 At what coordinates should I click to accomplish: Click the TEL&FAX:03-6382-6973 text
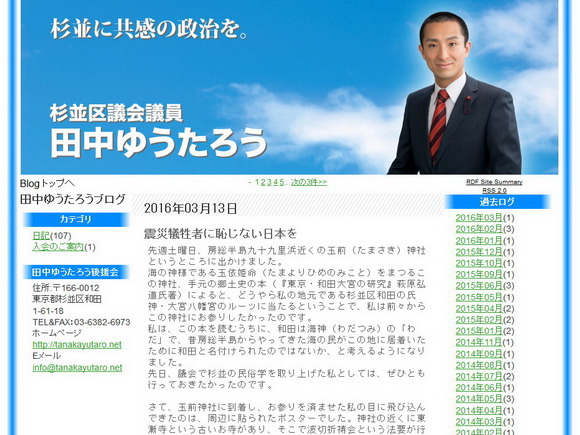81,322
